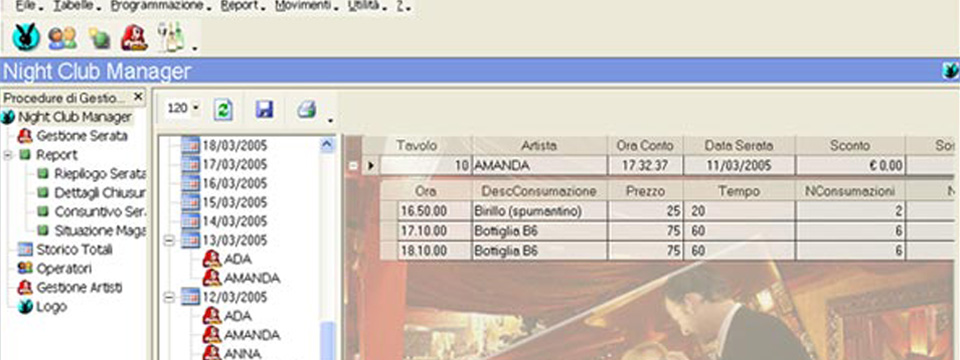Click the Sconto column header
960x360 pixels.
(x=850, y=146)
